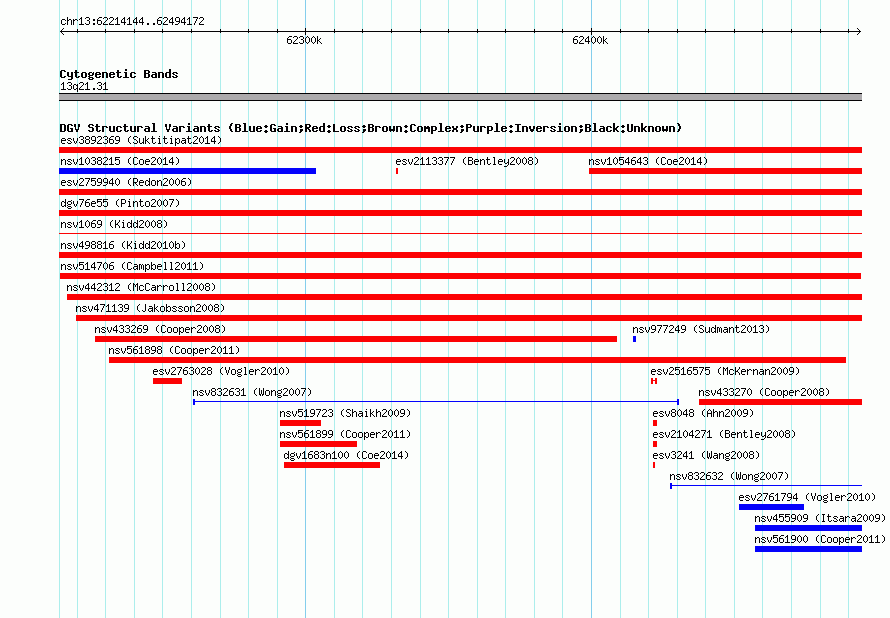Select nsv519723 (Shaikh2009) label

pyautogui.click(x=345, y=413)
